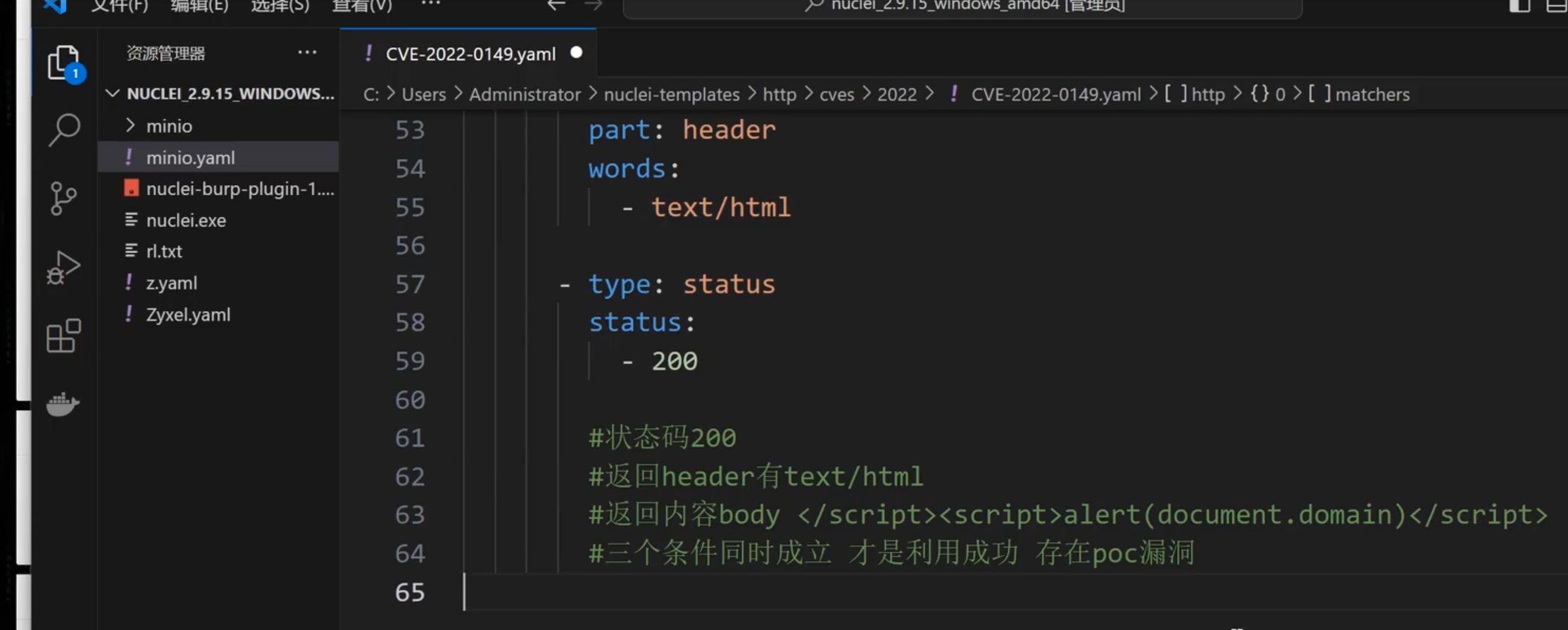Screen dimensions: 1568x630
Task: Open minio.yaml in the explorer
Action: coord(218,158)
